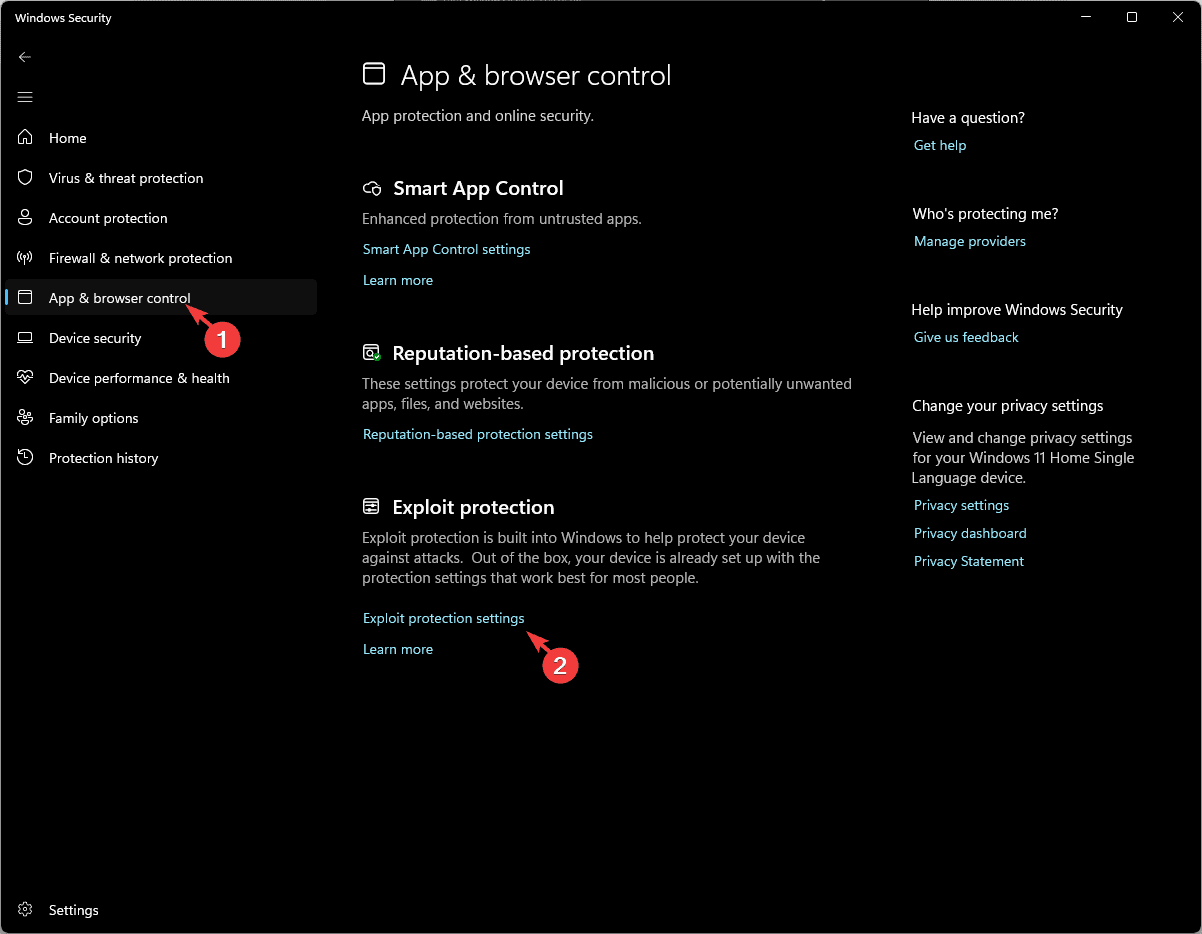Click Get help under Have a question
1202x934 pixels.
click(x=939, y=145)
